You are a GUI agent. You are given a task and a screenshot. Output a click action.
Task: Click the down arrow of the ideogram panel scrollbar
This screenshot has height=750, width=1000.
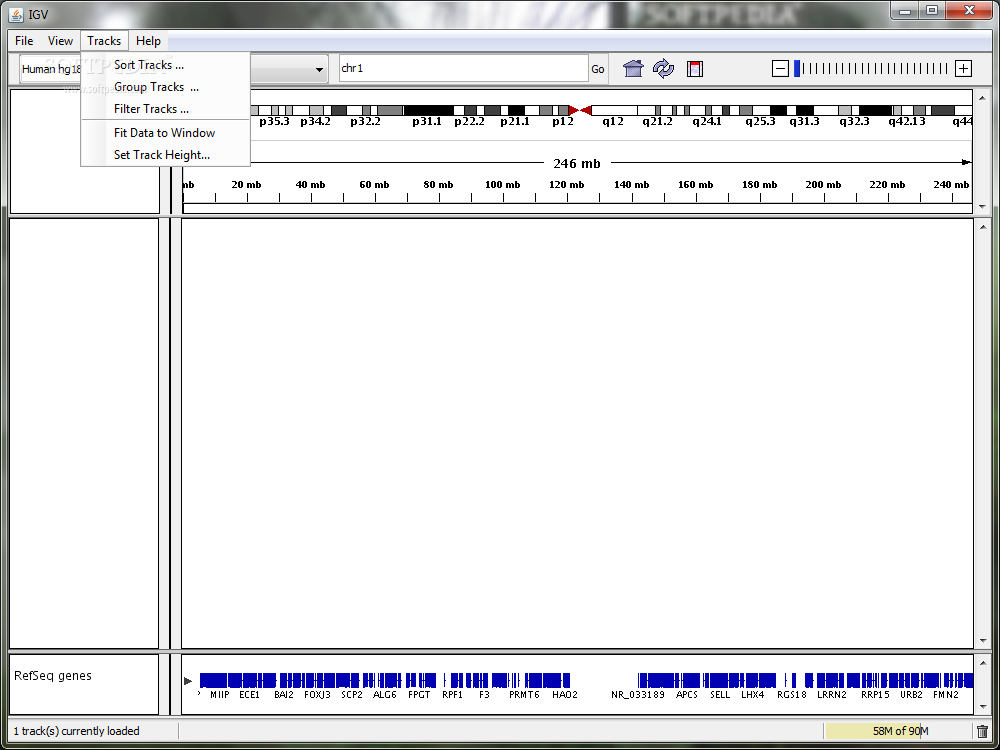[982, 207]
